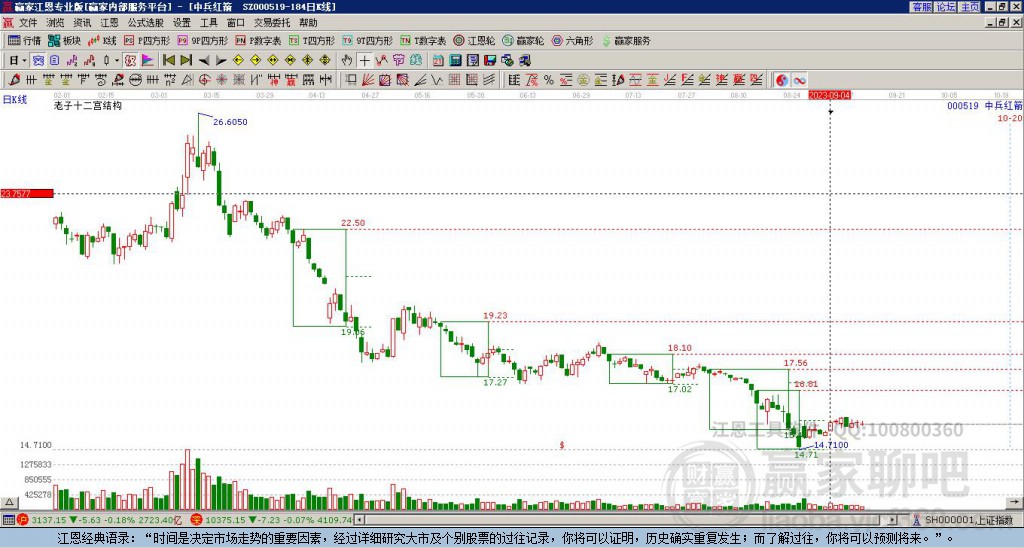Click the red floppy save icon
The width and height of the screenshot is (1024, 548).
click(x=490, y=61)
